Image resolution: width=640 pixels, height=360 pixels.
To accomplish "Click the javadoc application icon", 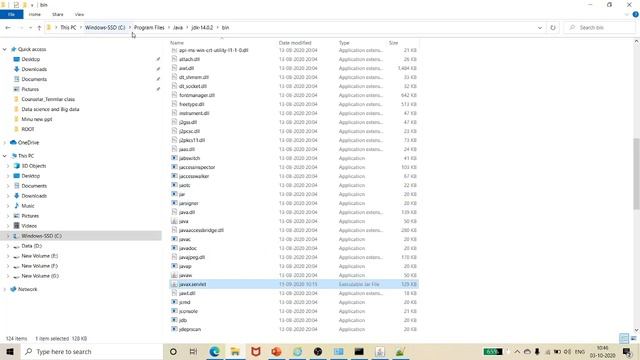I will (x=174, y=248).
